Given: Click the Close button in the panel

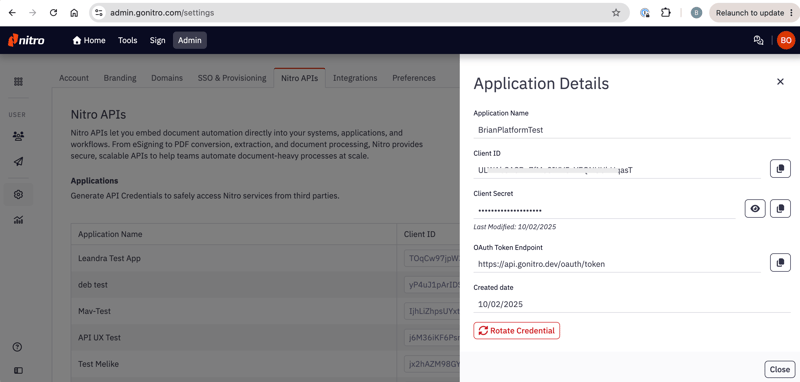Looking at the screenshot, I should [780, 369].
